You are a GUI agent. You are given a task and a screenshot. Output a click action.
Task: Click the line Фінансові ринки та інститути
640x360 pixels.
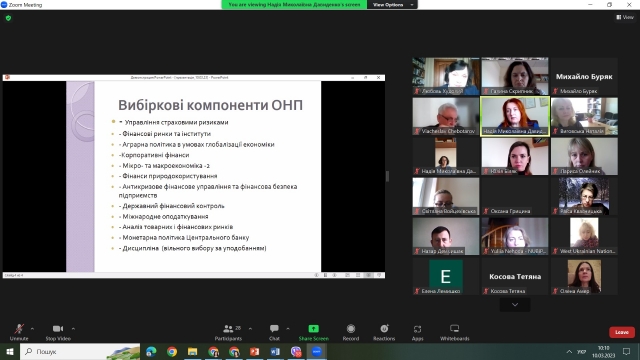point(165,133)
